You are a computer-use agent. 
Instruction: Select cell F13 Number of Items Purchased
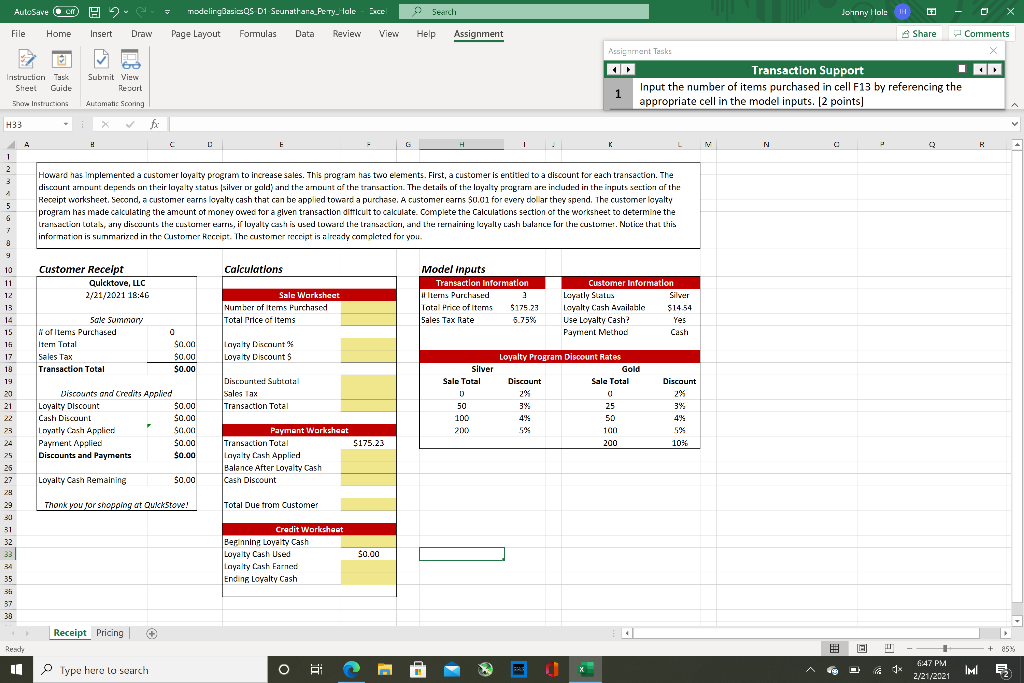(368, 308)
